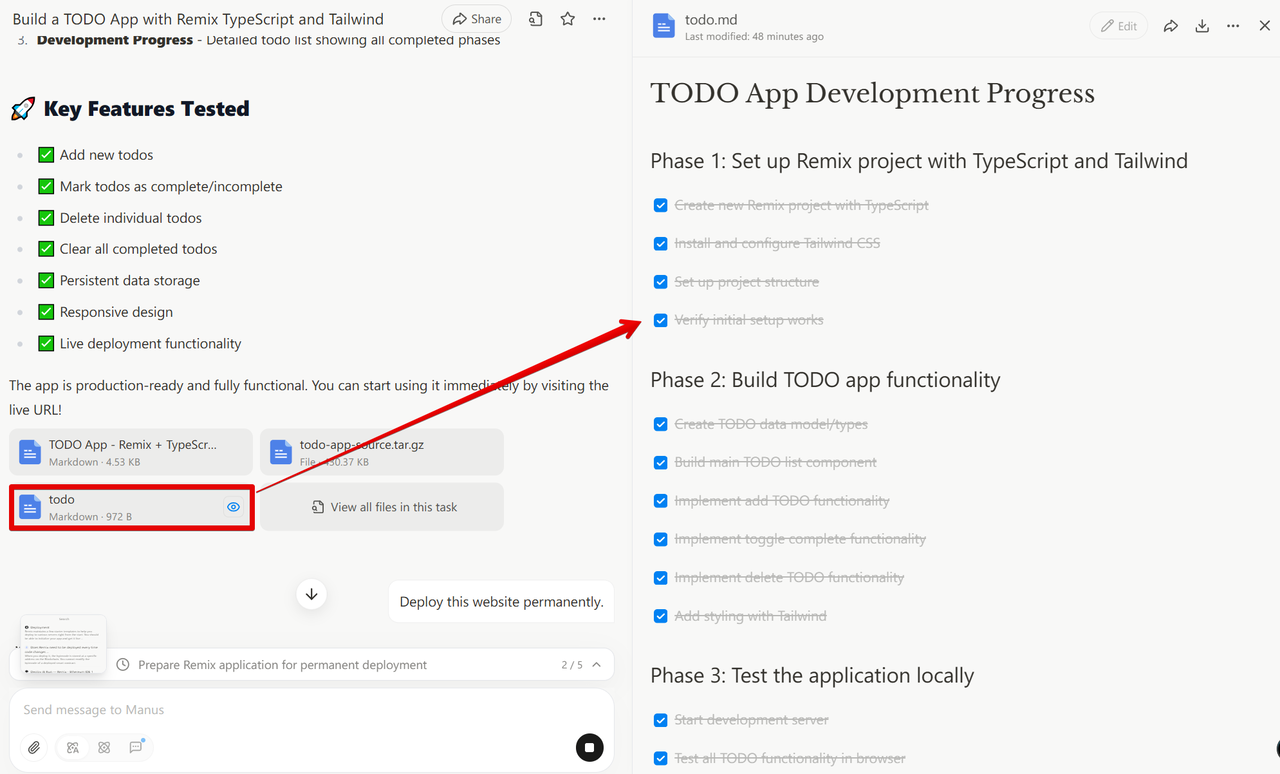Viewport: 1280px width, 774px height.
Task: Toggle Build main TODO list component checkbox
Action: [x=661, y=463]
